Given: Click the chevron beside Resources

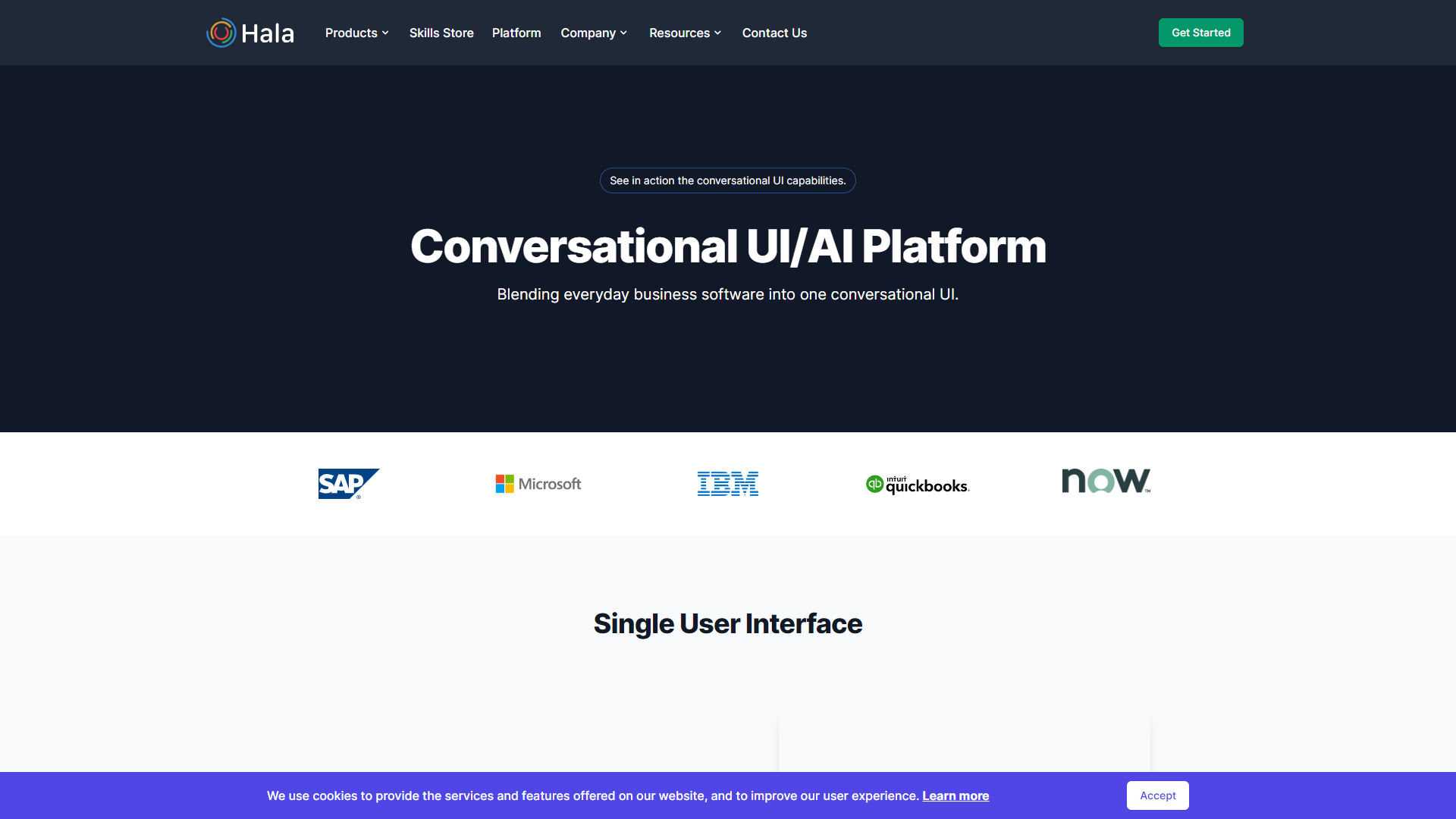Looking at the screenshot, I should click(x=717, y=33).
